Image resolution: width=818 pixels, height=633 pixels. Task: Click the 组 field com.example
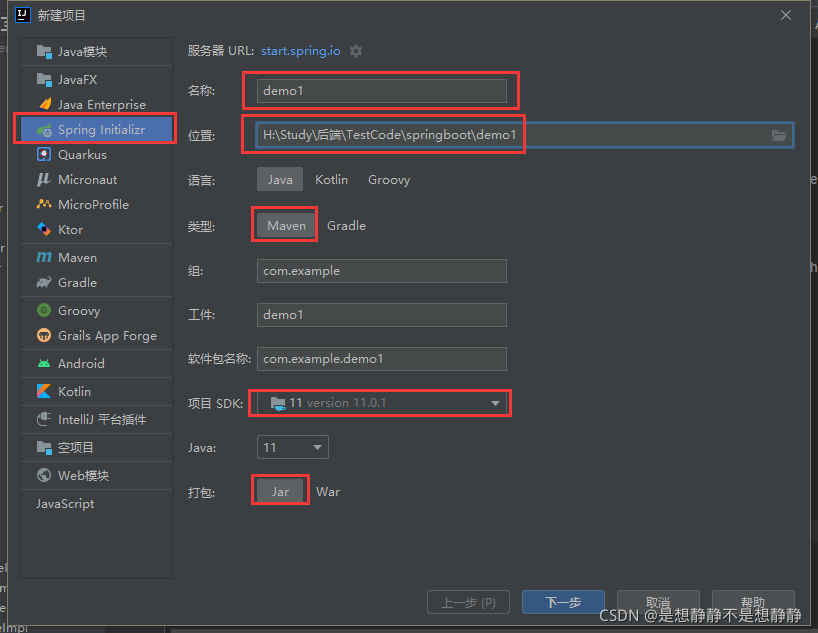pyautogui.click(x=382, y=271)
